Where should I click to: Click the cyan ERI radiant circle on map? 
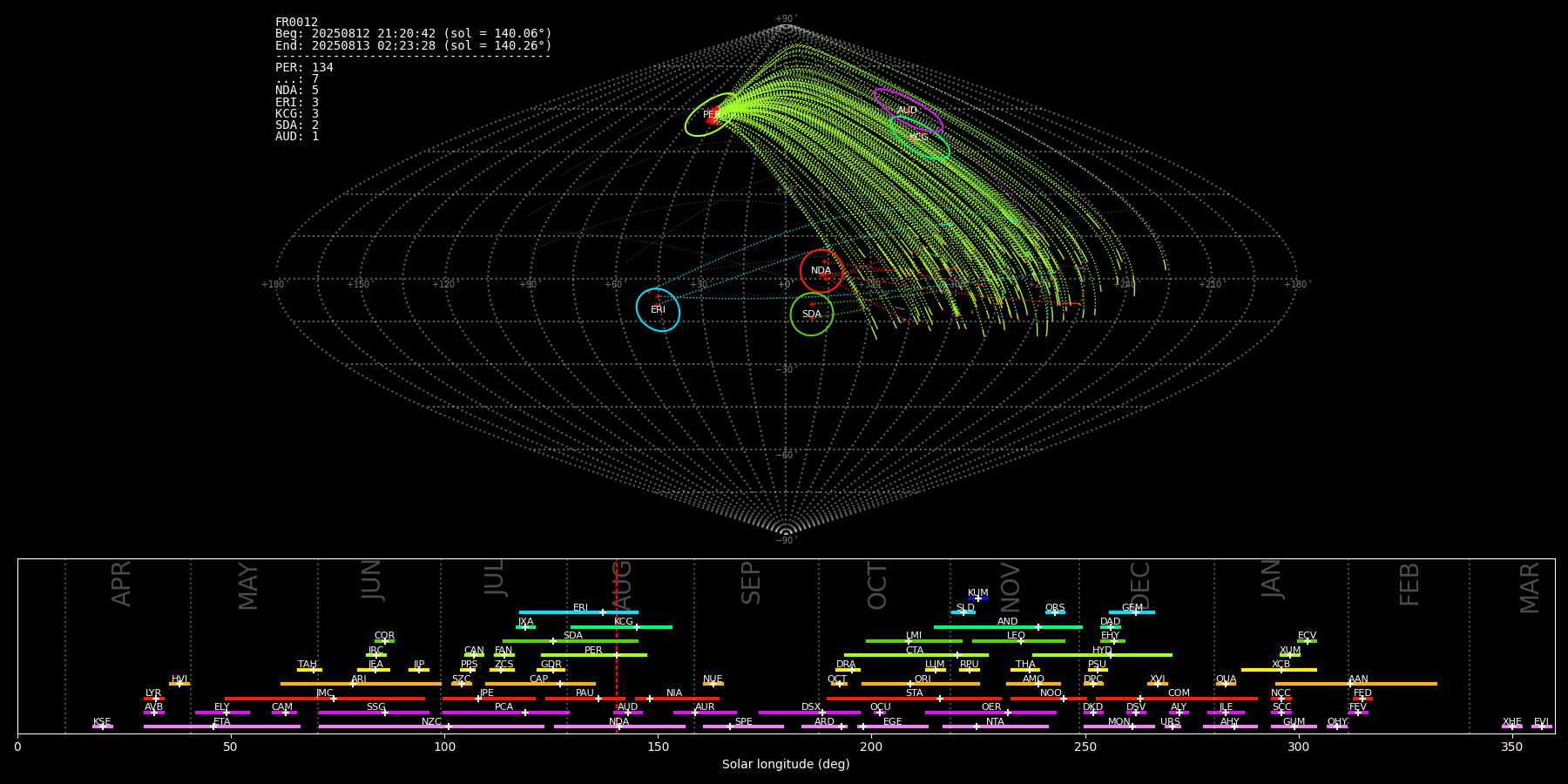point(658,310)
